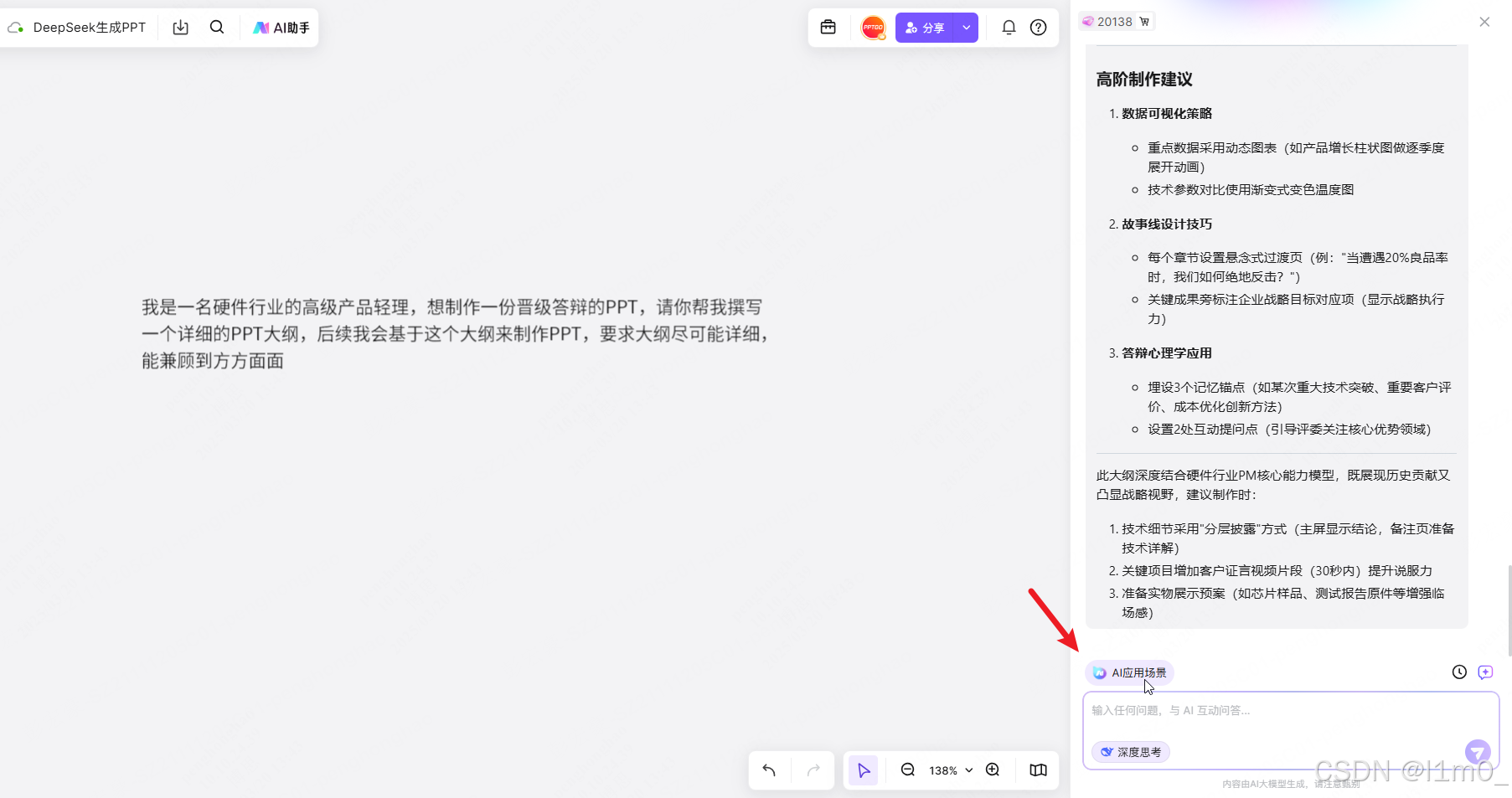Close the AI assistant panel

coord(1484,22)
